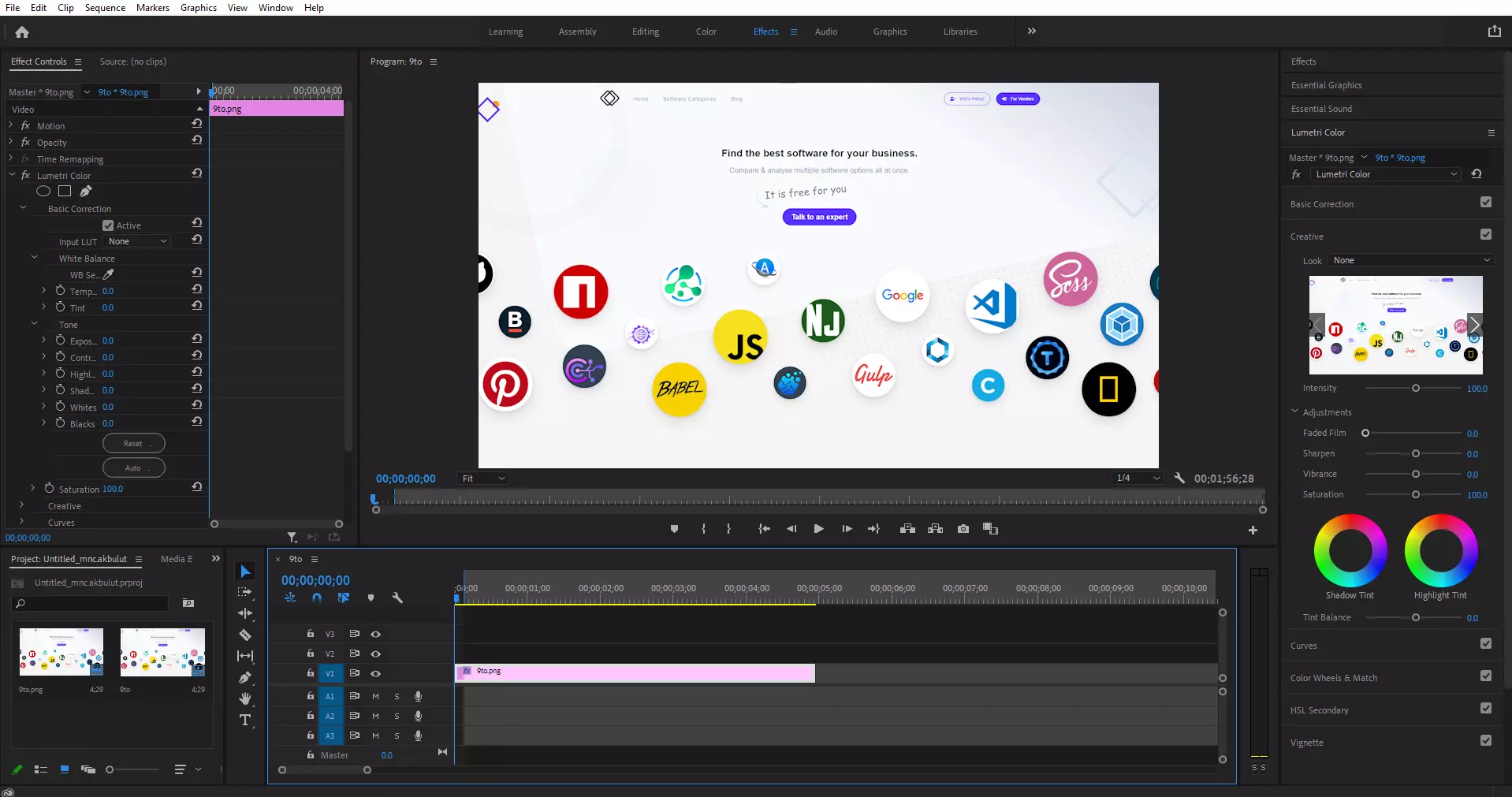Open the Look dropdown
This screenshot has width=1512, height=797.
[1411, 260]
